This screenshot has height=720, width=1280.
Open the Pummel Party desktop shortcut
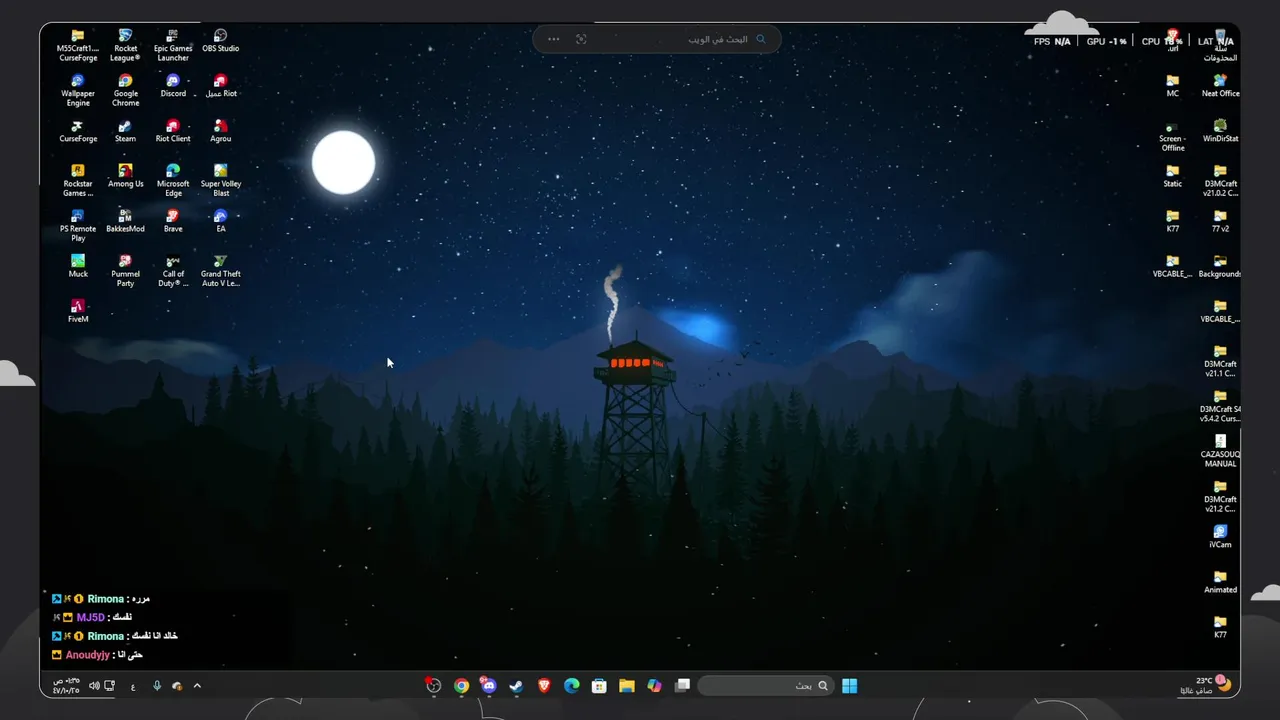(125, 270)
